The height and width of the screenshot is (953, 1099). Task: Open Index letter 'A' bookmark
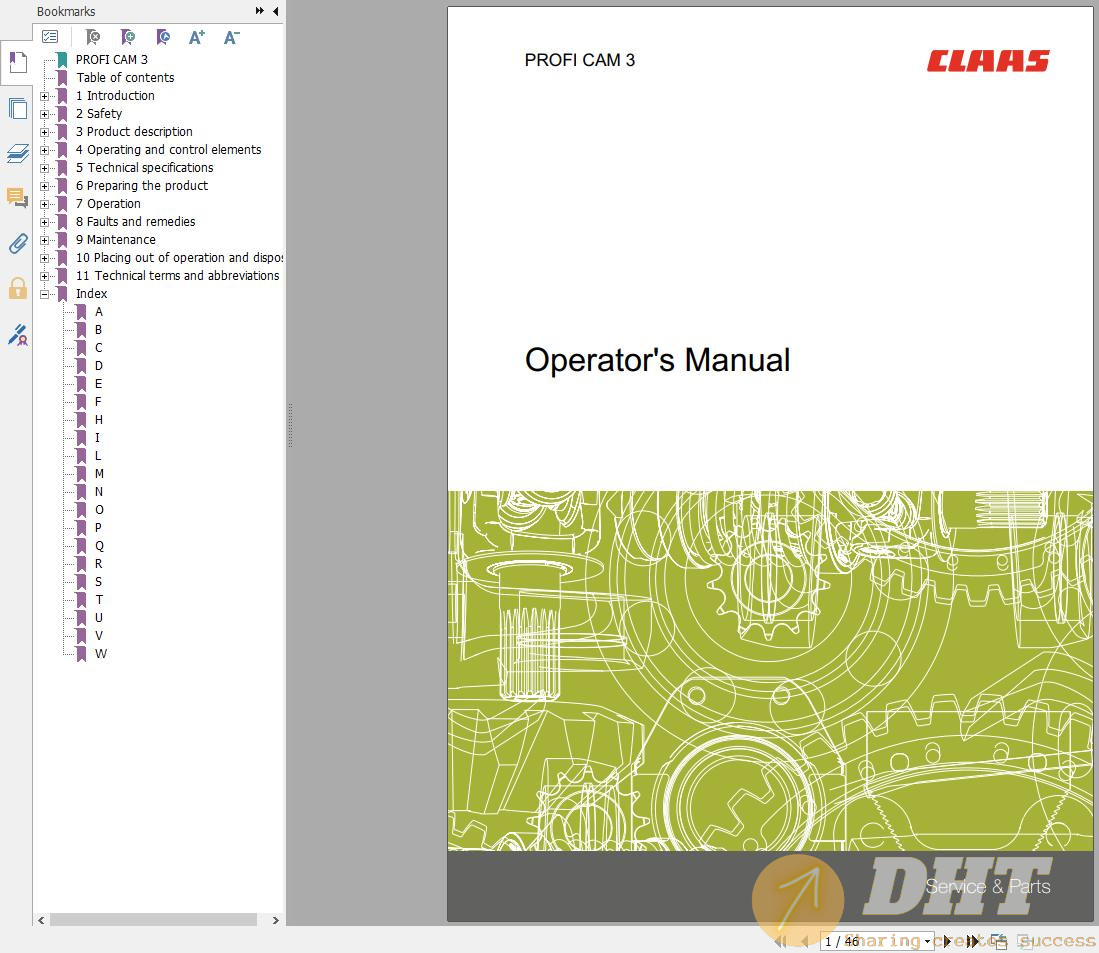click(x=99, y=312)
